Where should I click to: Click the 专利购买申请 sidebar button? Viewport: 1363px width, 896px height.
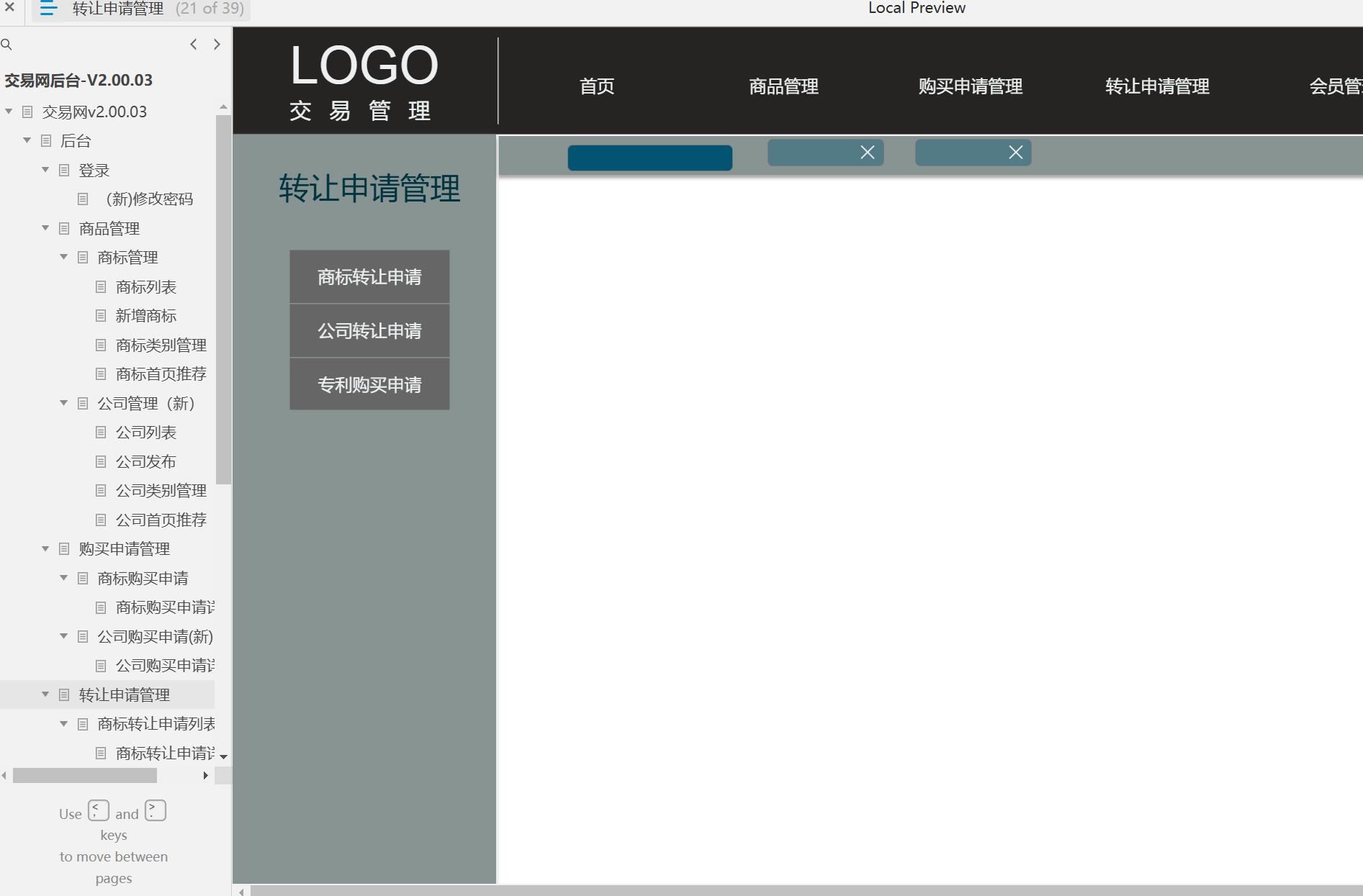369,384
